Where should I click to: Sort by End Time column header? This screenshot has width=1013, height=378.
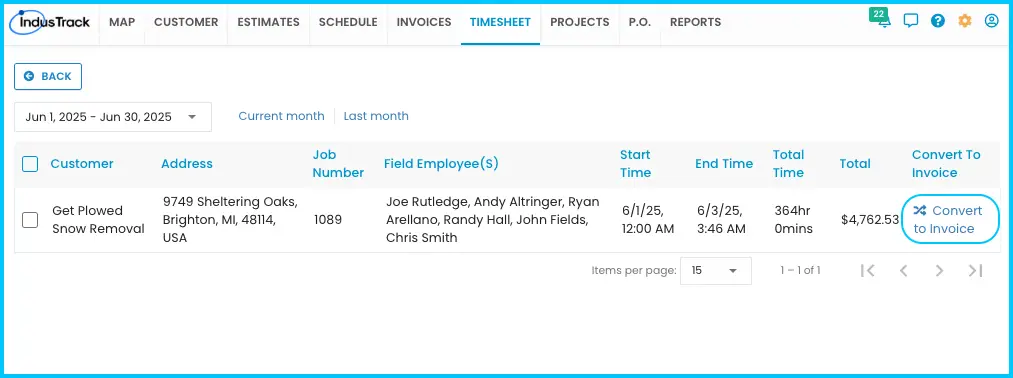(724, 164)
